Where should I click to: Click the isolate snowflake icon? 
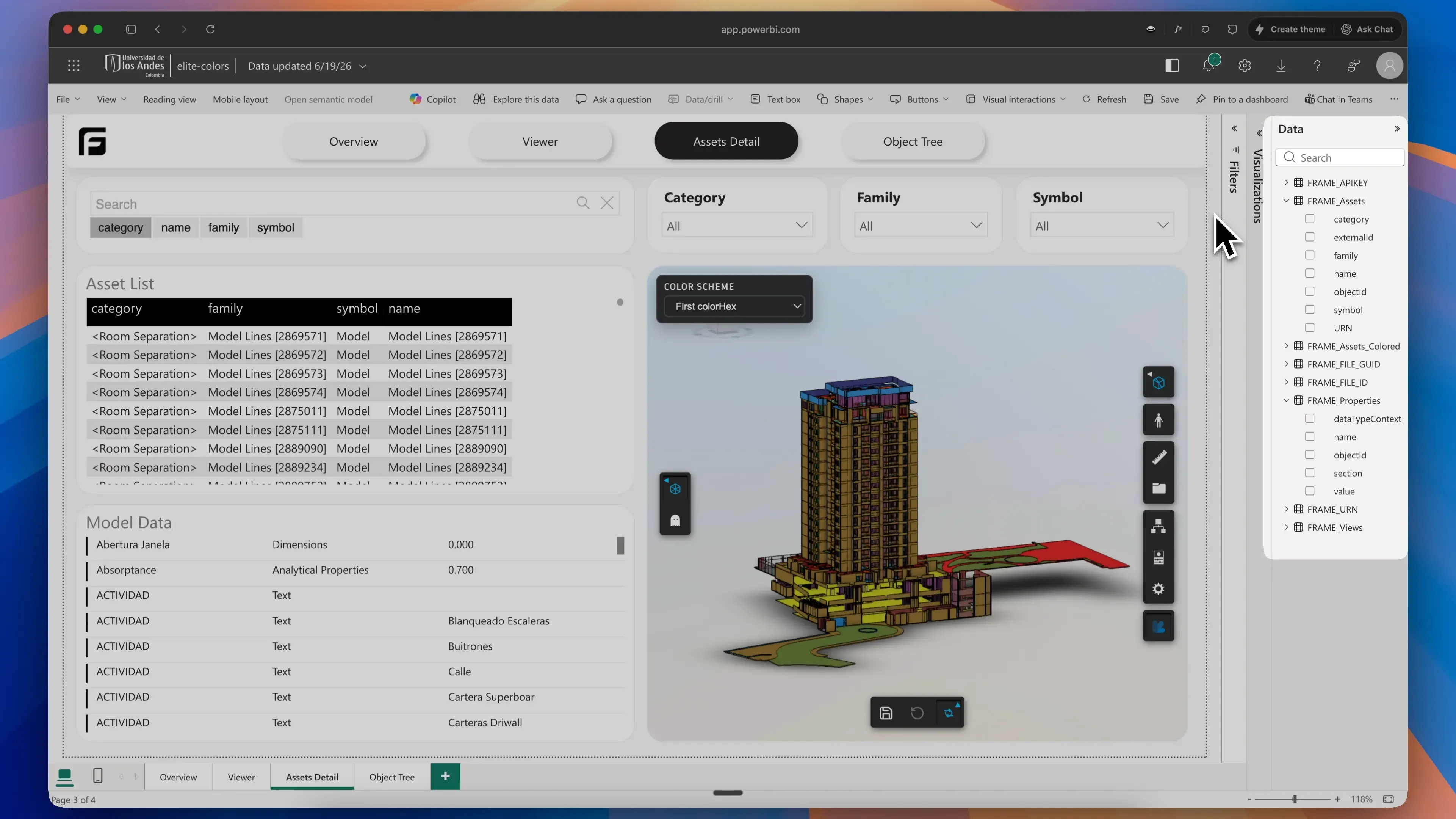coord(675,489)
